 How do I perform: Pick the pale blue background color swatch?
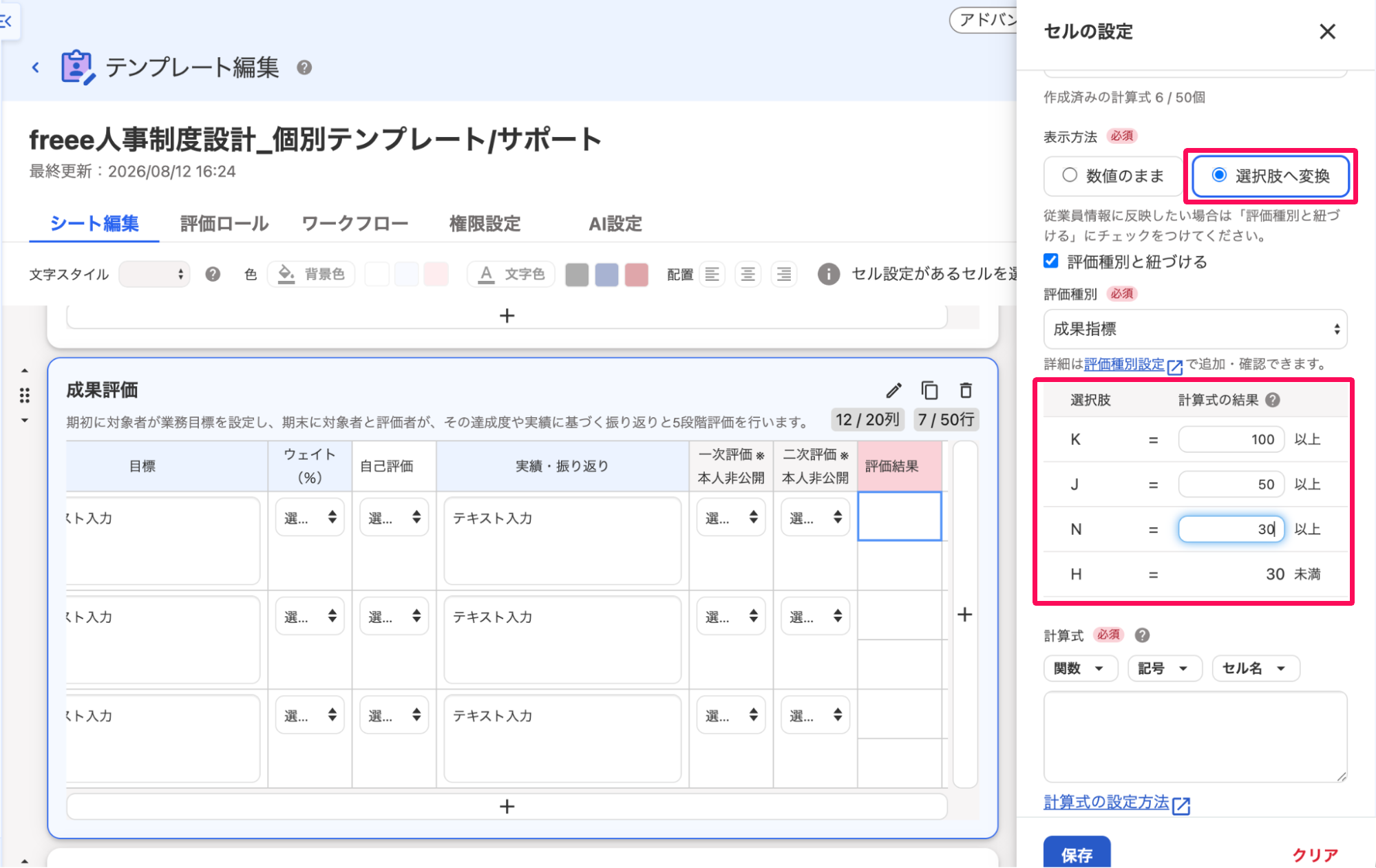coord(406,274)
